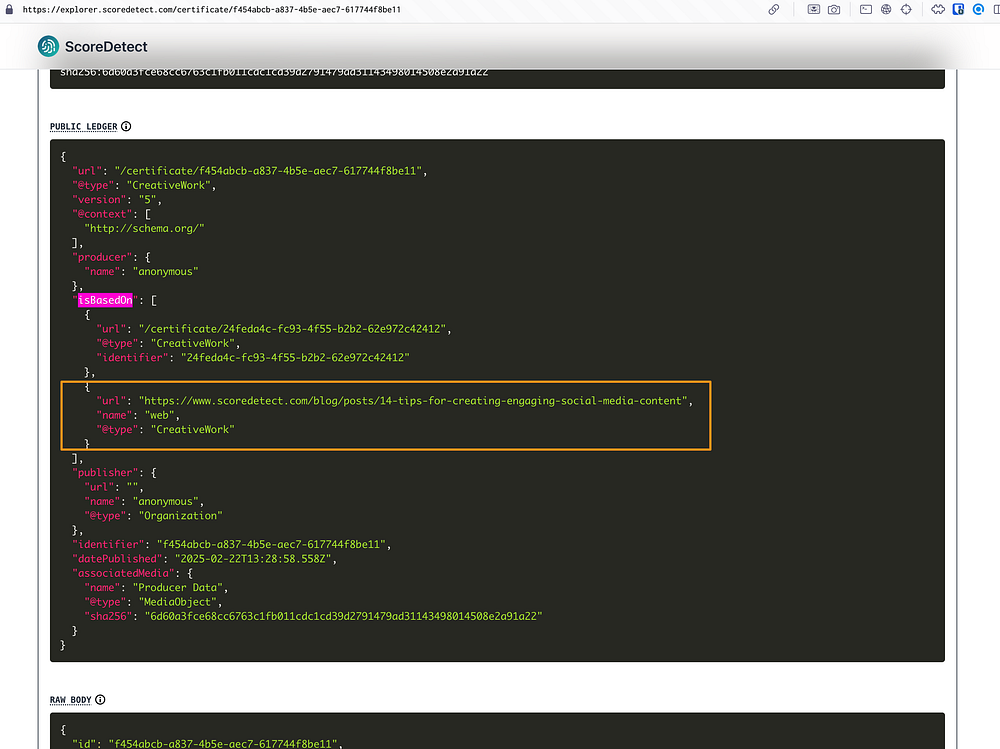Click the sha256 hash value in associatedMedia
Image resolution: width=1000 pixels, height=749 pixels.
pyautogui.click(x=343, y=616)
